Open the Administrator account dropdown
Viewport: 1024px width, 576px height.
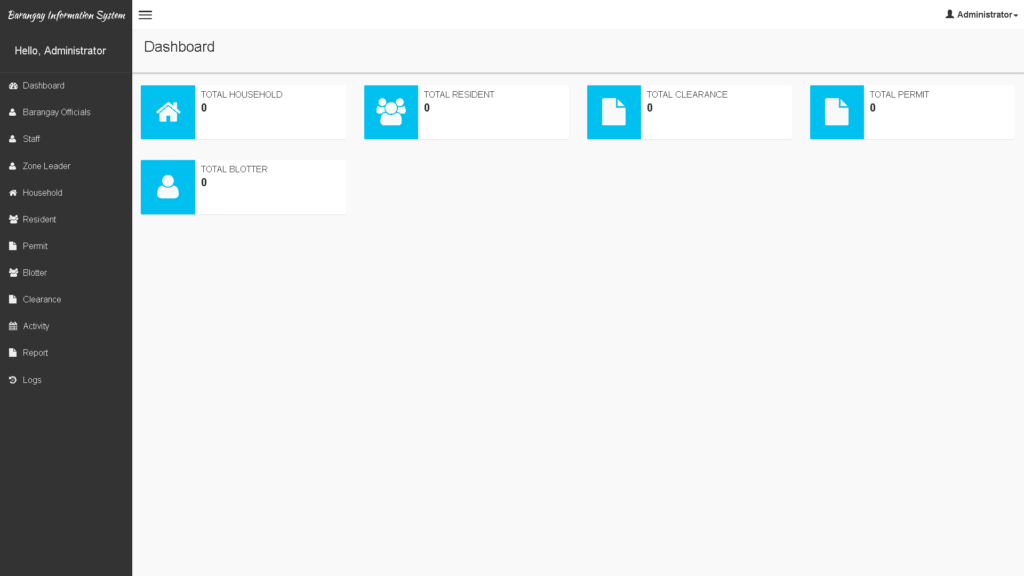(x=981, y=14)
